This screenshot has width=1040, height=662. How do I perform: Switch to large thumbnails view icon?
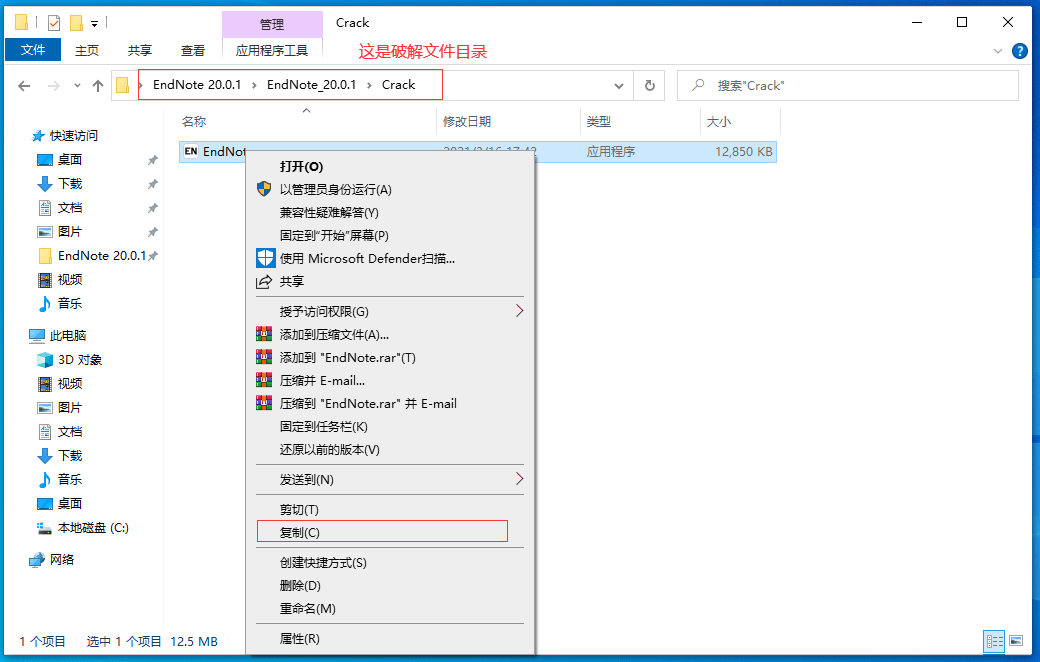(x=1016, y=641)
